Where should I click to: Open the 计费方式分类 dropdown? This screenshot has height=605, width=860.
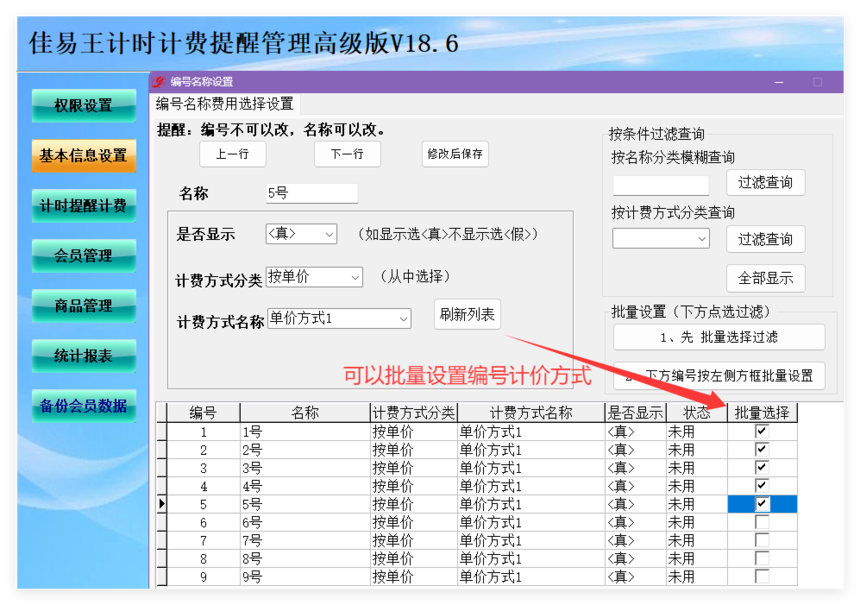(x=314, y=276)
